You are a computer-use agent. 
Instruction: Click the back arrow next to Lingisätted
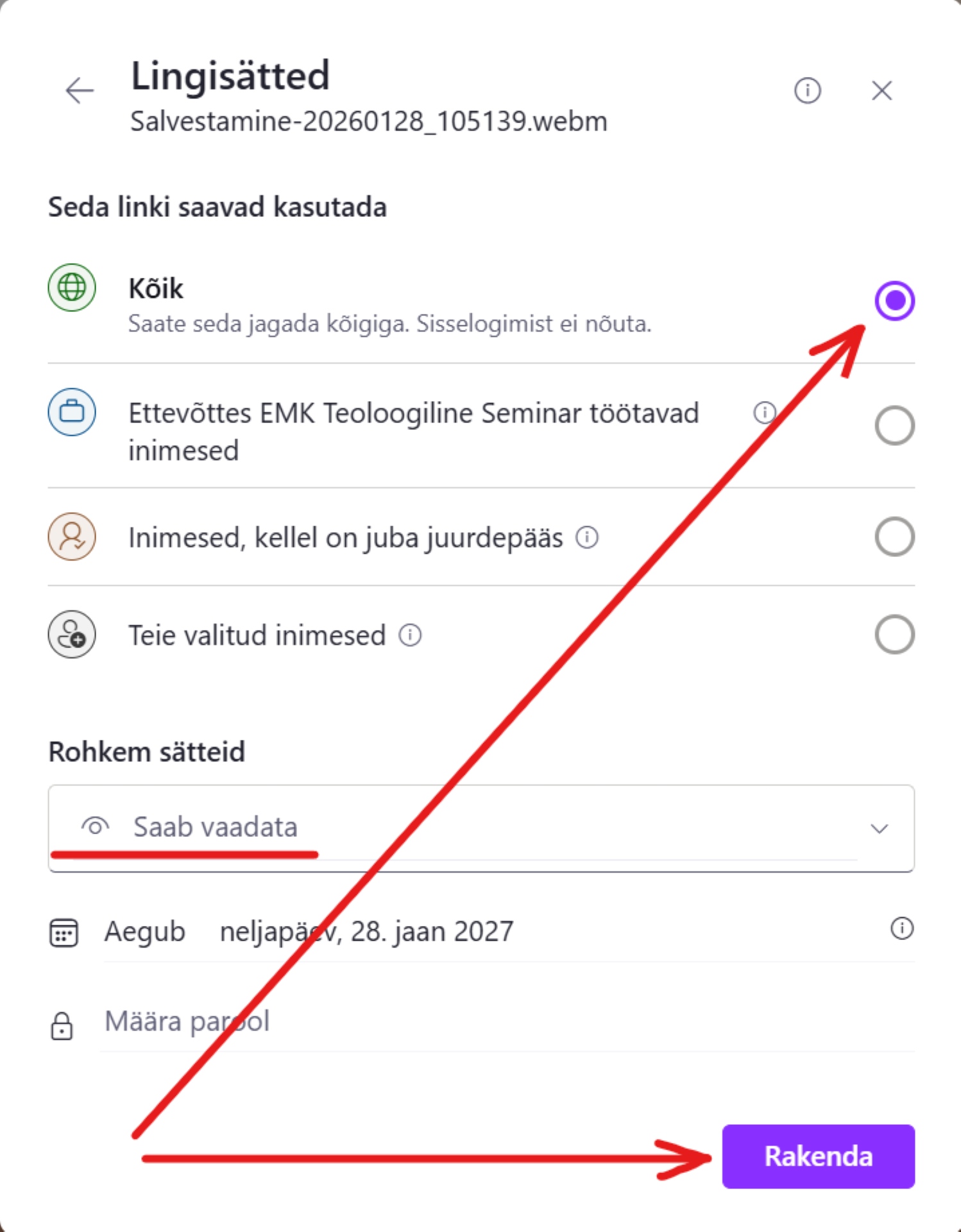(x=80, y=90)
